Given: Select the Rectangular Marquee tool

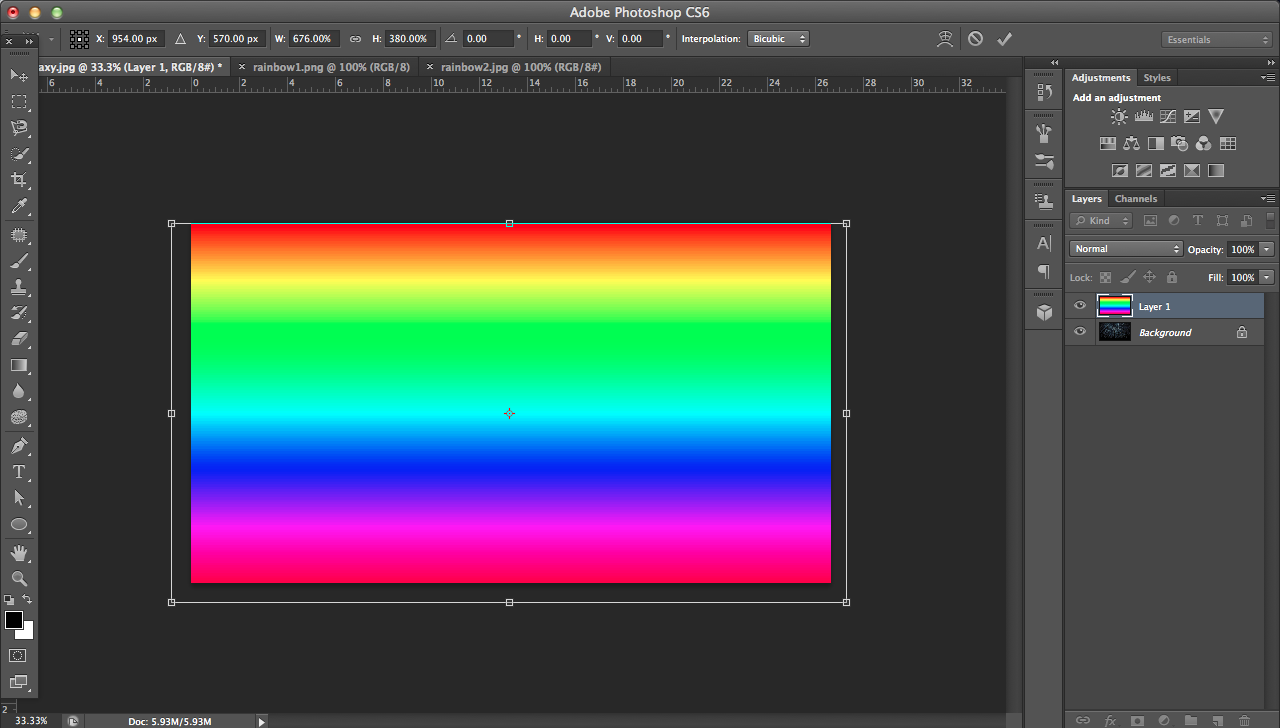Looking at the screenshot, I should (x=19, y=102).
